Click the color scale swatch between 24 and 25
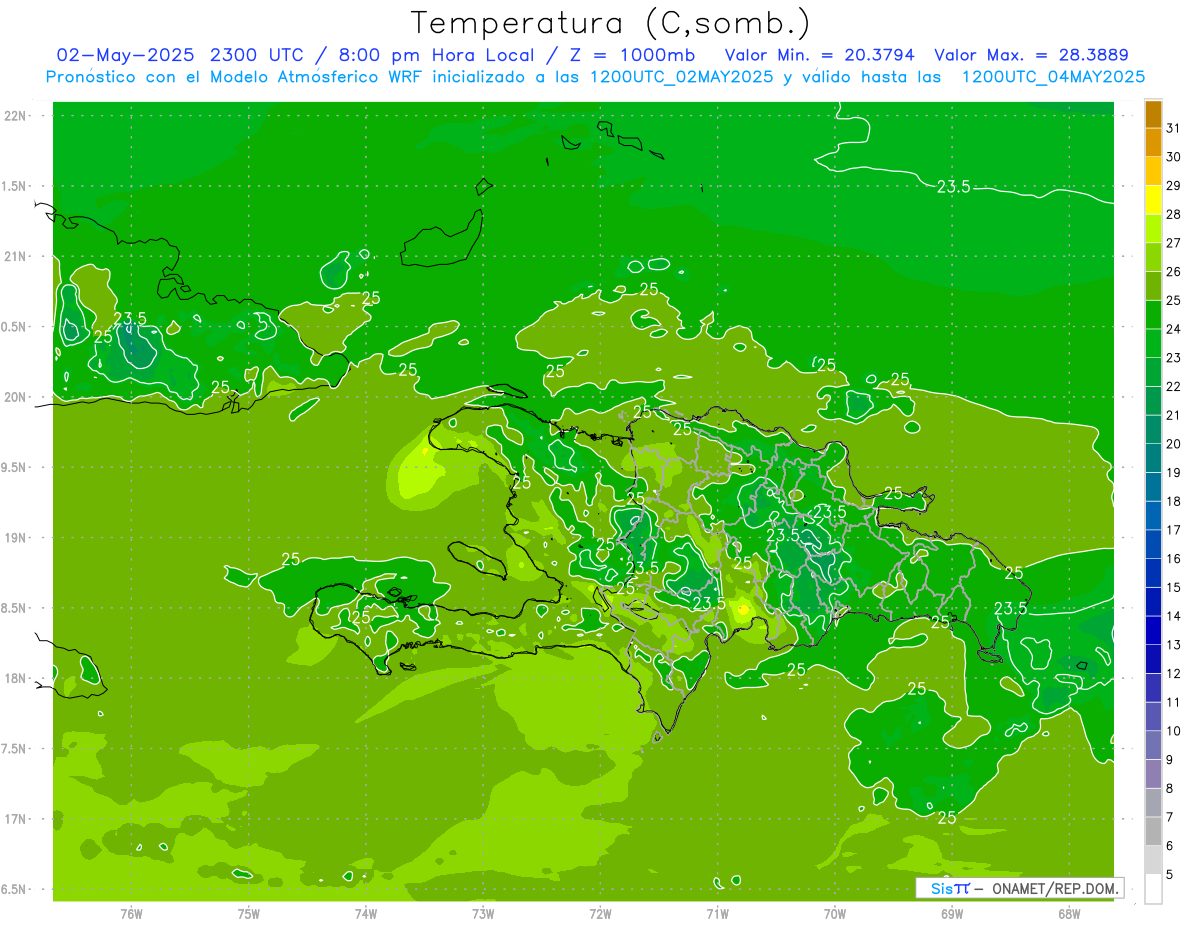This screenshot has height=927, width=1200. click(x=1153, y=315)
